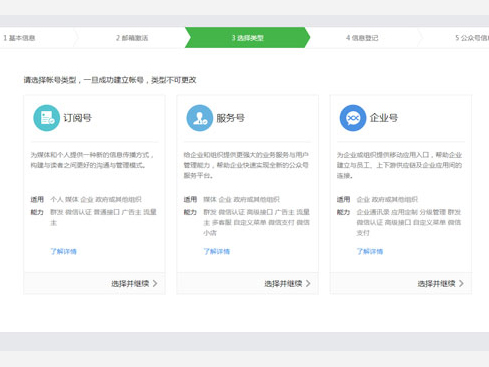The image size is (489, 367).
Task: Click the 适用 label in 企业号 card
Action: click(343, 199)
